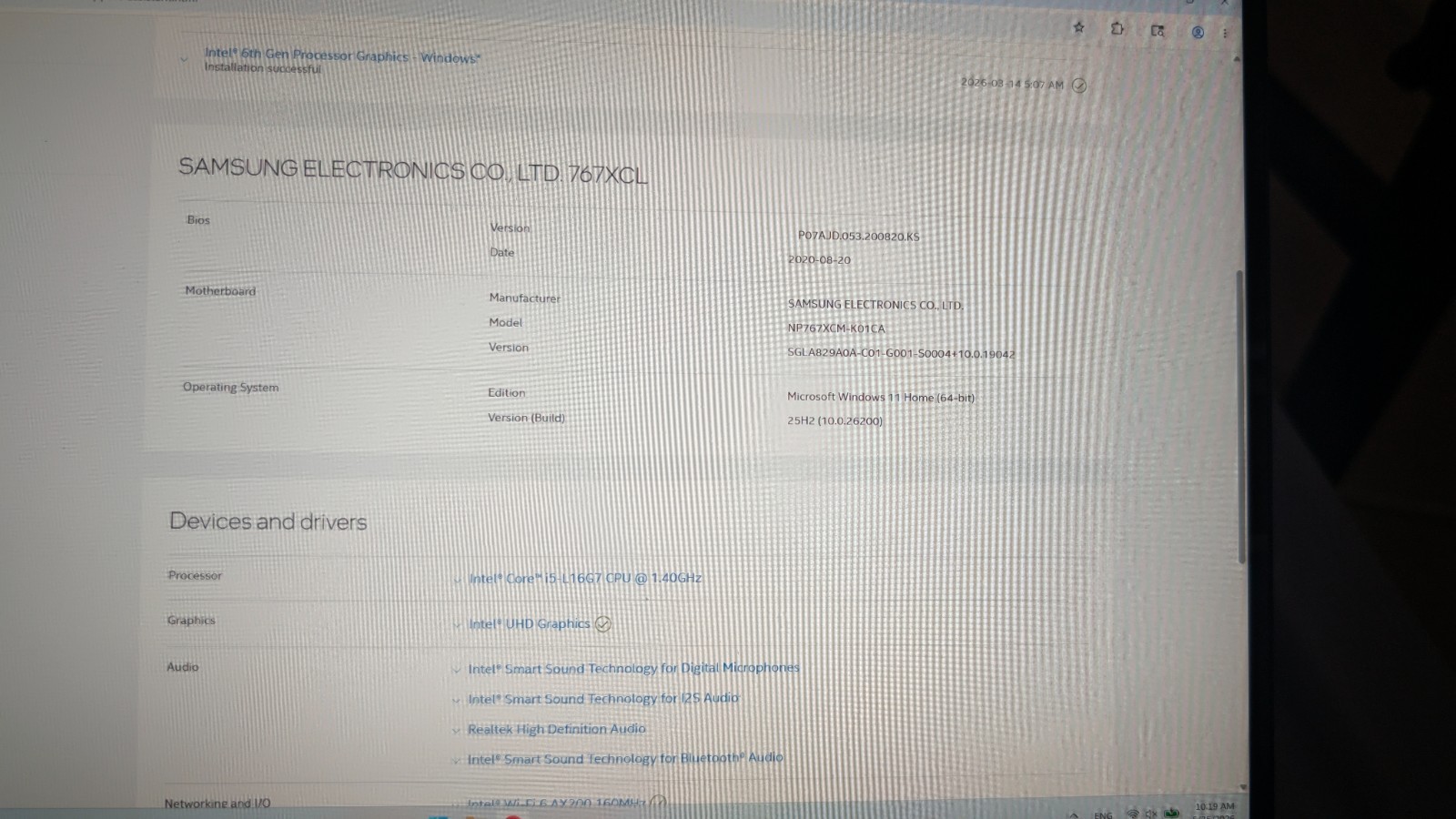1456x819 pixels.
Task: Click the tab search icon in toolbar
Action: click(x=1158, y=31)
